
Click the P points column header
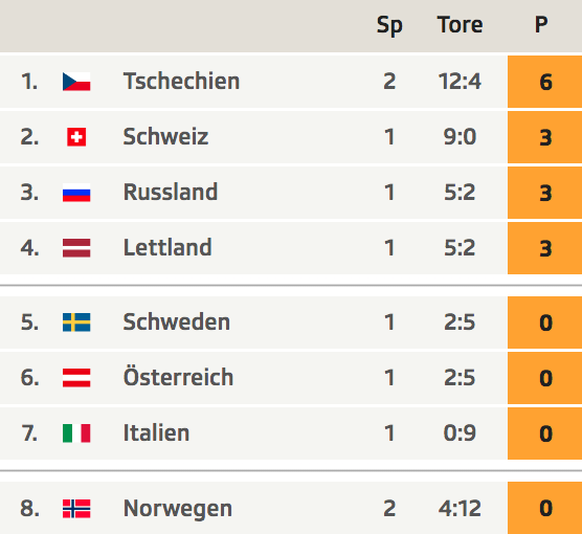coord(541,25)
